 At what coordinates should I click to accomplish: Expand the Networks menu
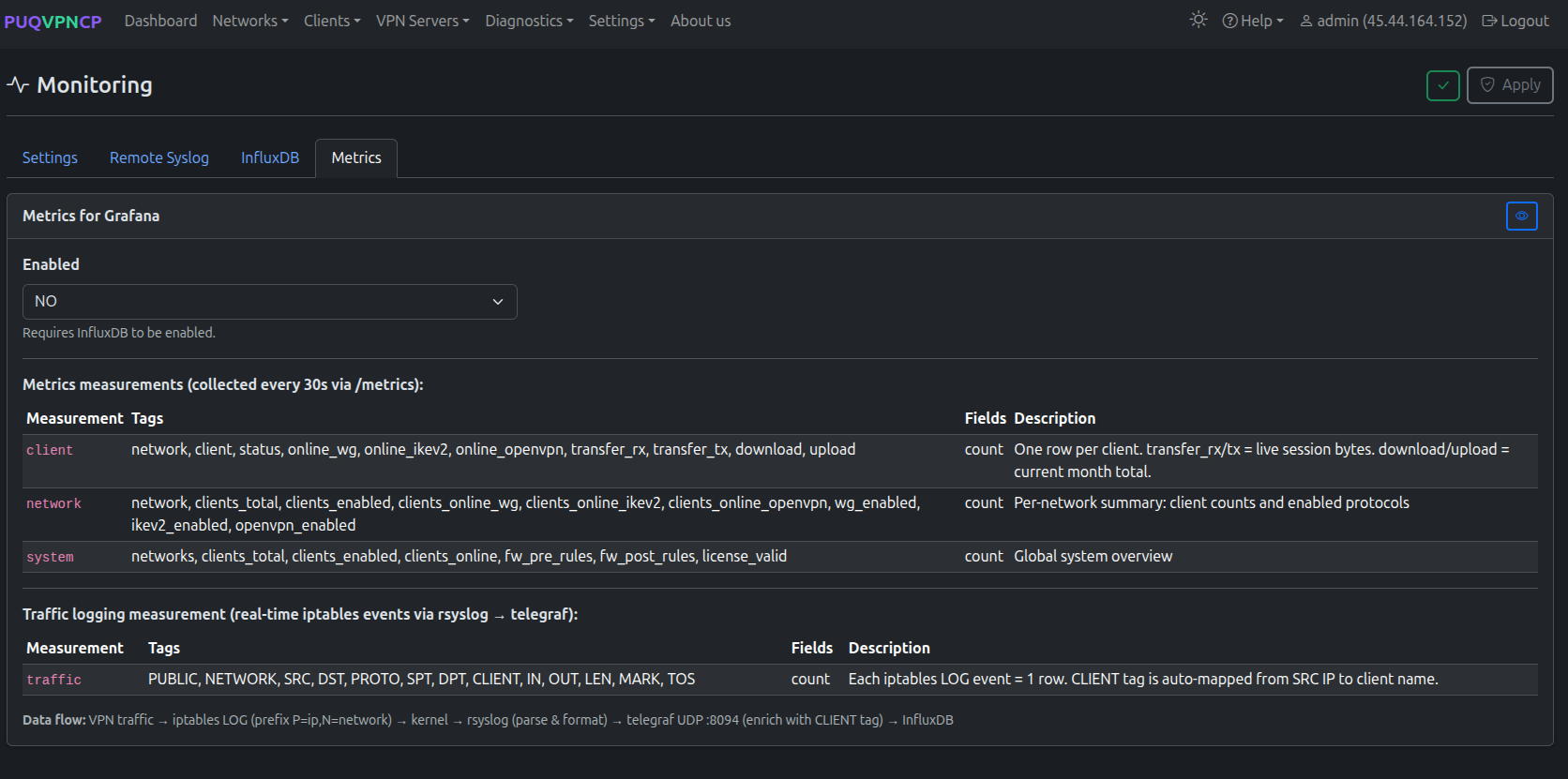pos(249,21)
